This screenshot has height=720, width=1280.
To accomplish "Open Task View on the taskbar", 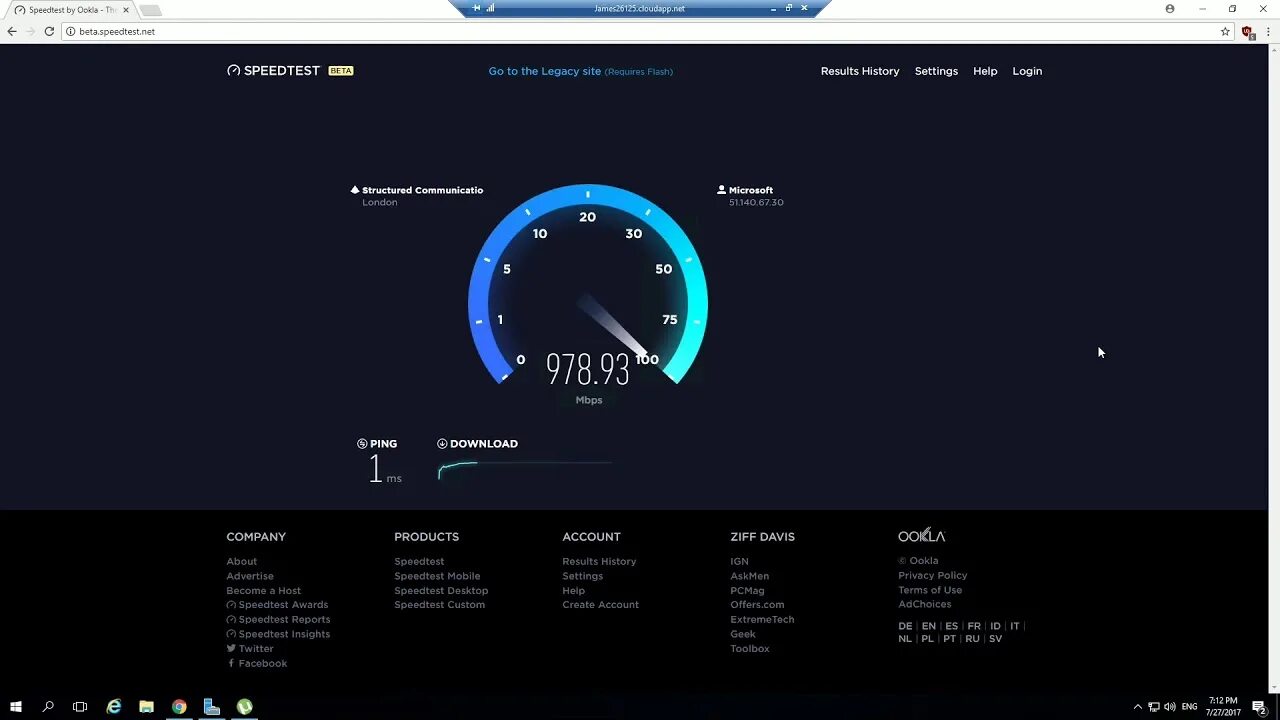I will 80,706.
